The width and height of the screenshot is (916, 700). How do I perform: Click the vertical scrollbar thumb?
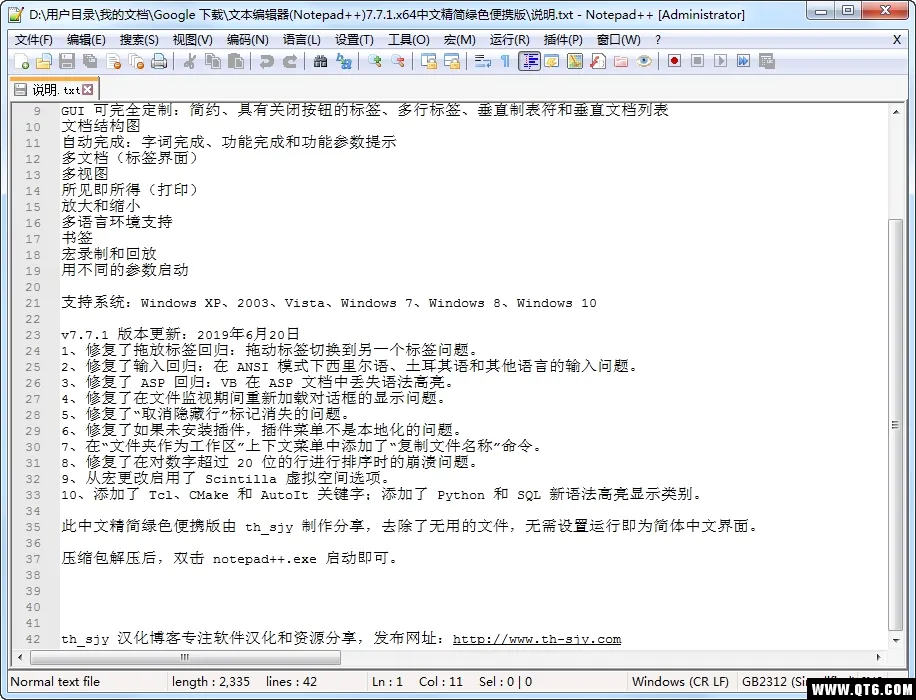coord(896,425)
